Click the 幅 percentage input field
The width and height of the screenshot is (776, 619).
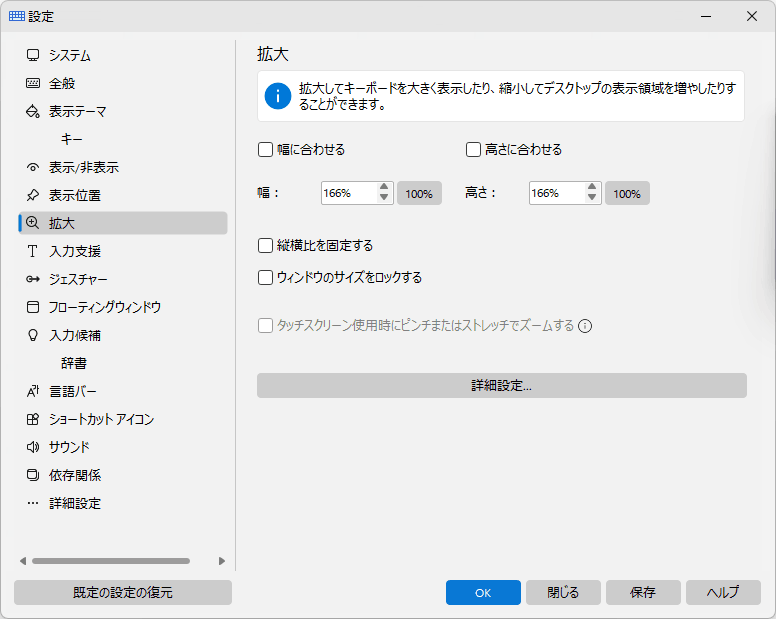coord(349,193)
